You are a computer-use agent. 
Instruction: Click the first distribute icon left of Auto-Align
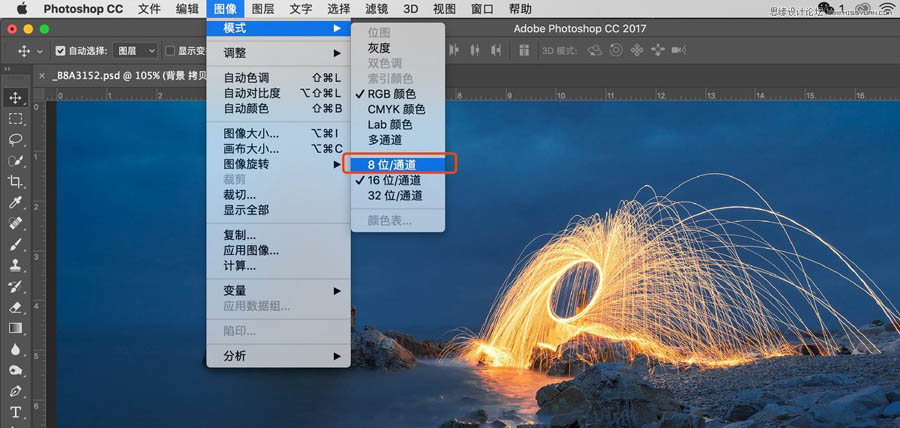[x=454, y=50]
